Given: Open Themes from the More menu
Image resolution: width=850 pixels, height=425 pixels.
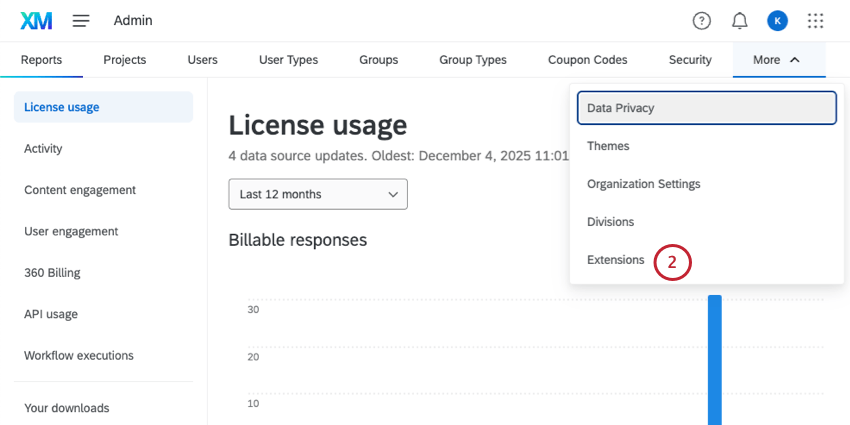Looking at the screenshot, I should [608, 146].
